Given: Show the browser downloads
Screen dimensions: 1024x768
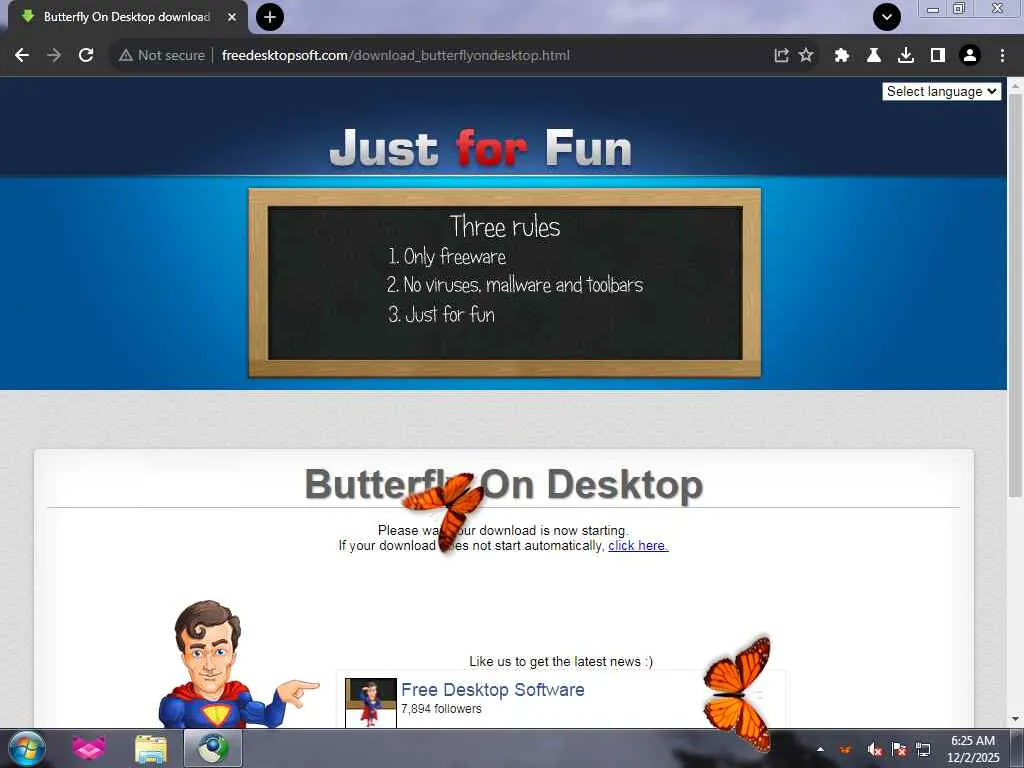Looking at the screenshot, I should [x=906, y=56].
